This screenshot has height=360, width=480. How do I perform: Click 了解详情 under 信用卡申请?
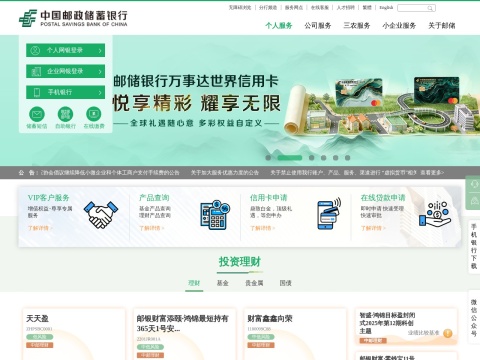click(x=262, y=228)
